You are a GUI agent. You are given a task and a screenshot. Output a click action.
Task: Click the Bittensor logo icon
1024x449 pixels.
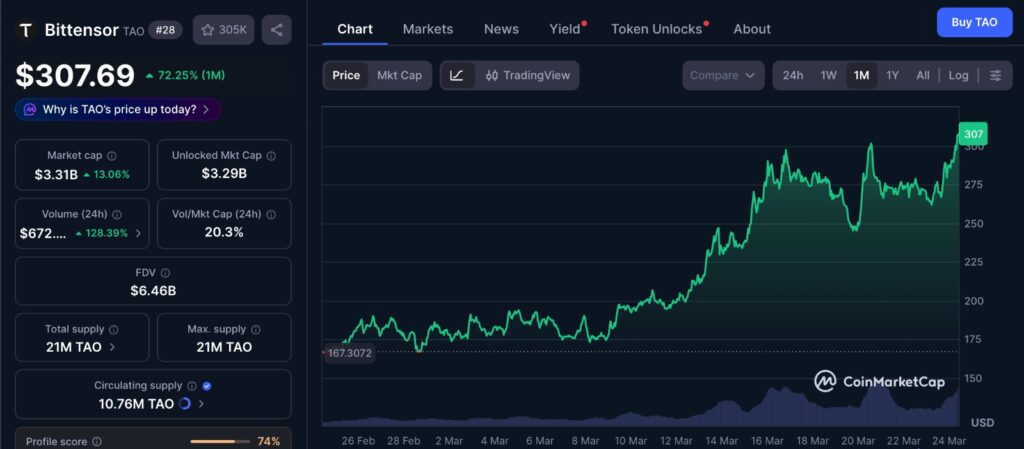[x=26, y=30]
